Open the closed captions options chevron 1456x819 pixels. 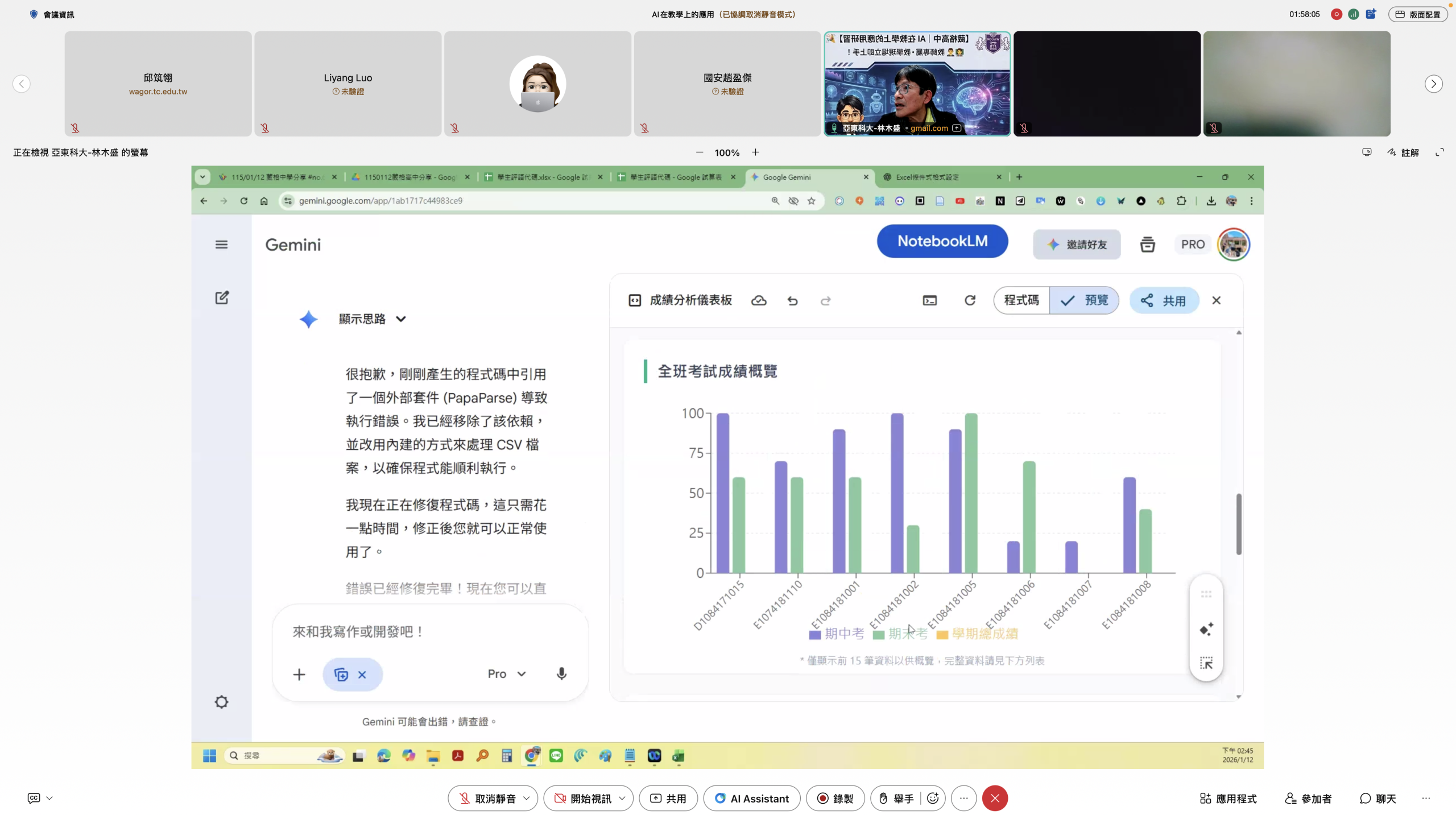click(x=49, y=799)
